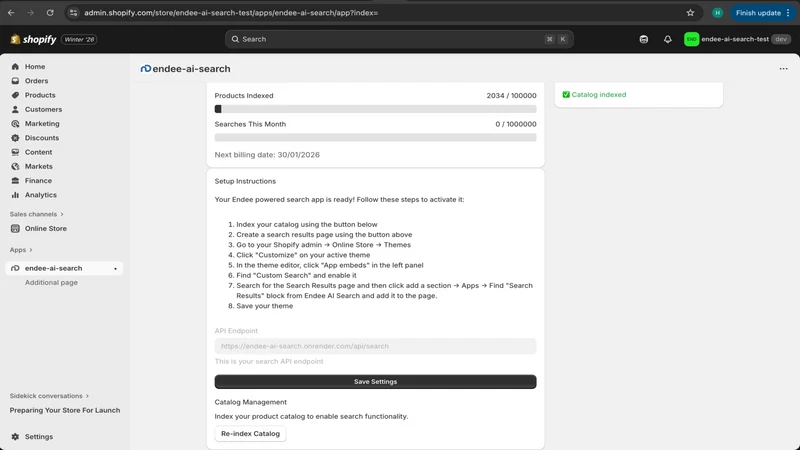The width and height of the screenshot is (800, 450).
Task: Click the Content icon in sidebar
Action: click(x=15, y=152)
